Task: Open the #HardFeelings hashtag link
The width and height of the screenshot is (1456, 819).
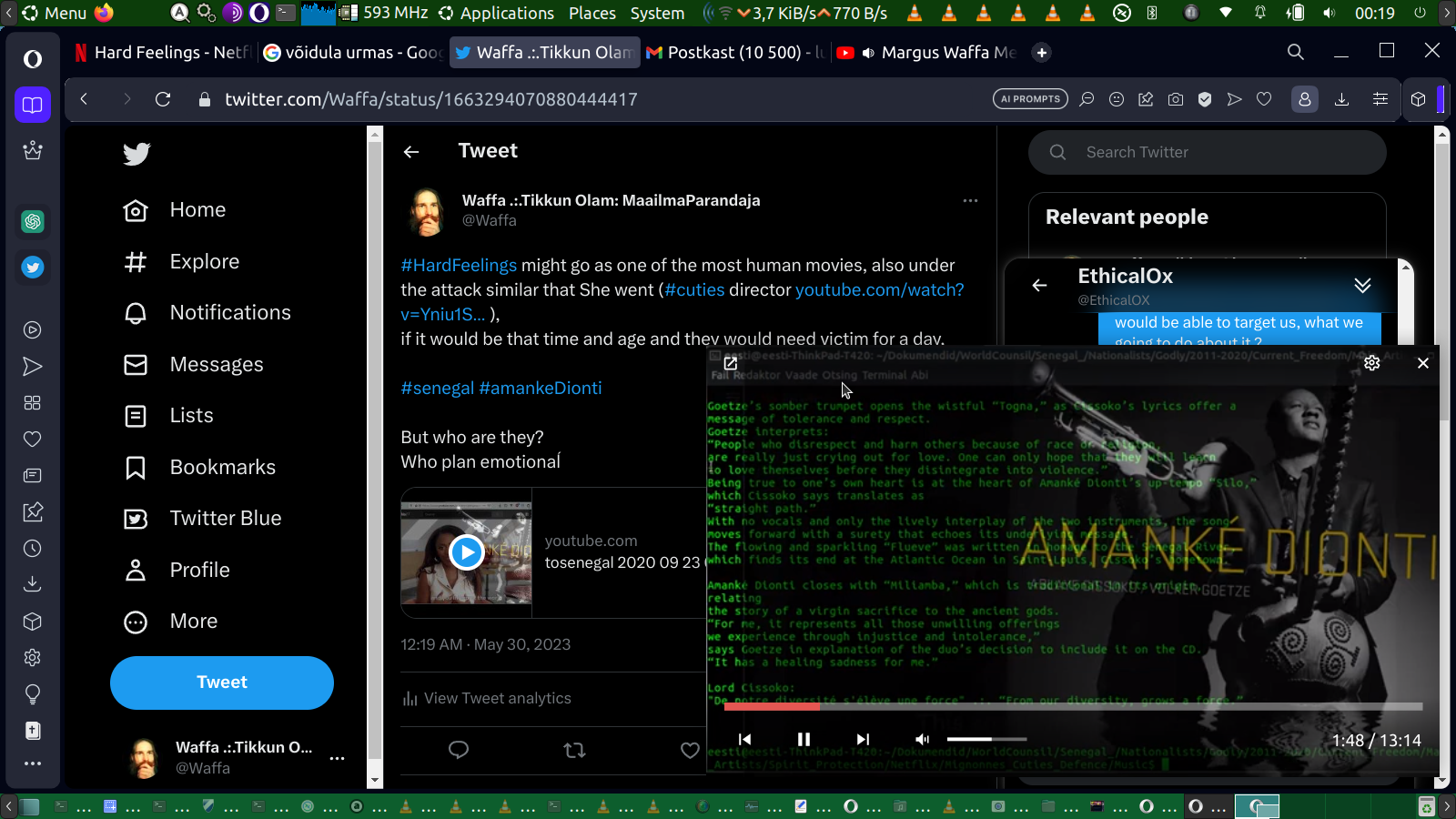Action: coord(459,265)
